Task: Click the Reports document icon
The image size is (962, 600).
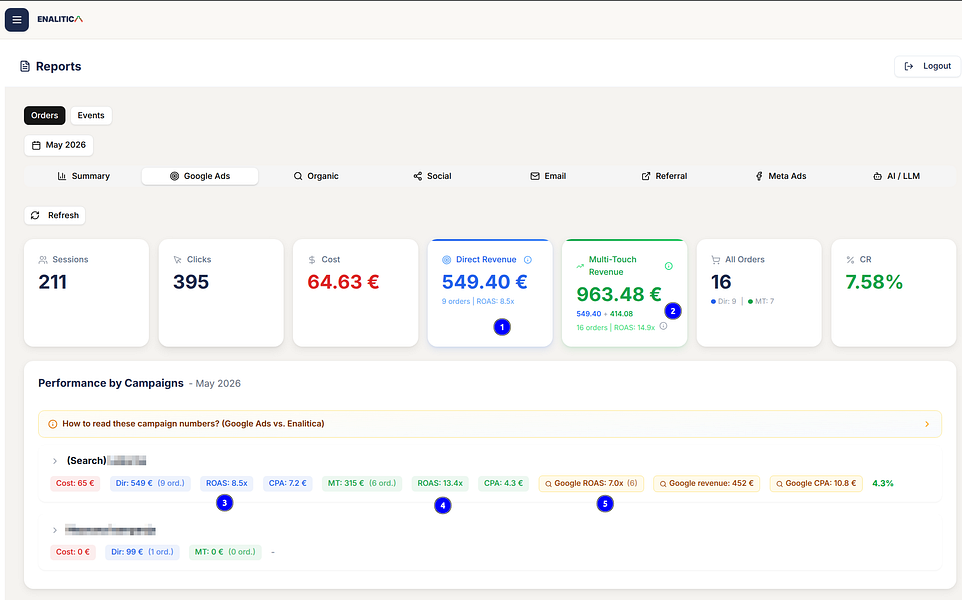Action: (x=25, y=66)
